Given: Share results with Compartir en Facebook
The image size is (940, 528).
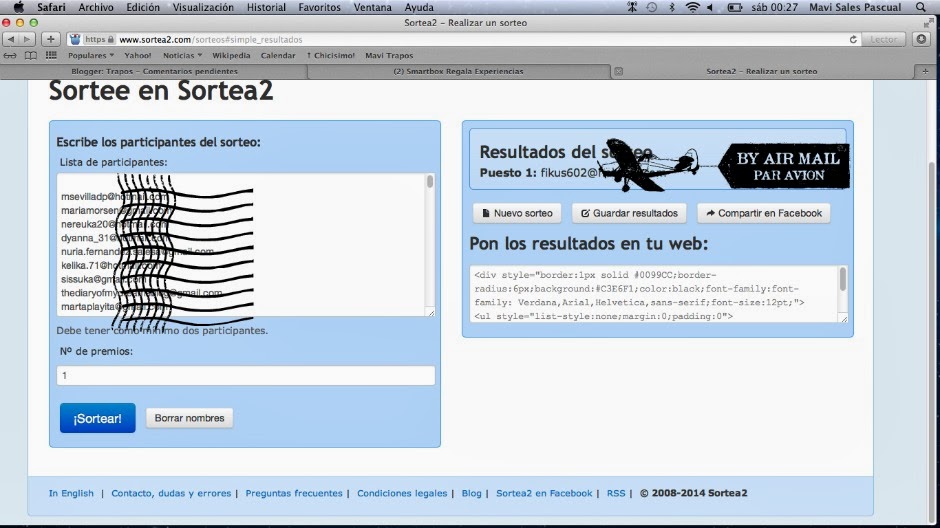Looking at the screenshot, I should tap(763, 213).
